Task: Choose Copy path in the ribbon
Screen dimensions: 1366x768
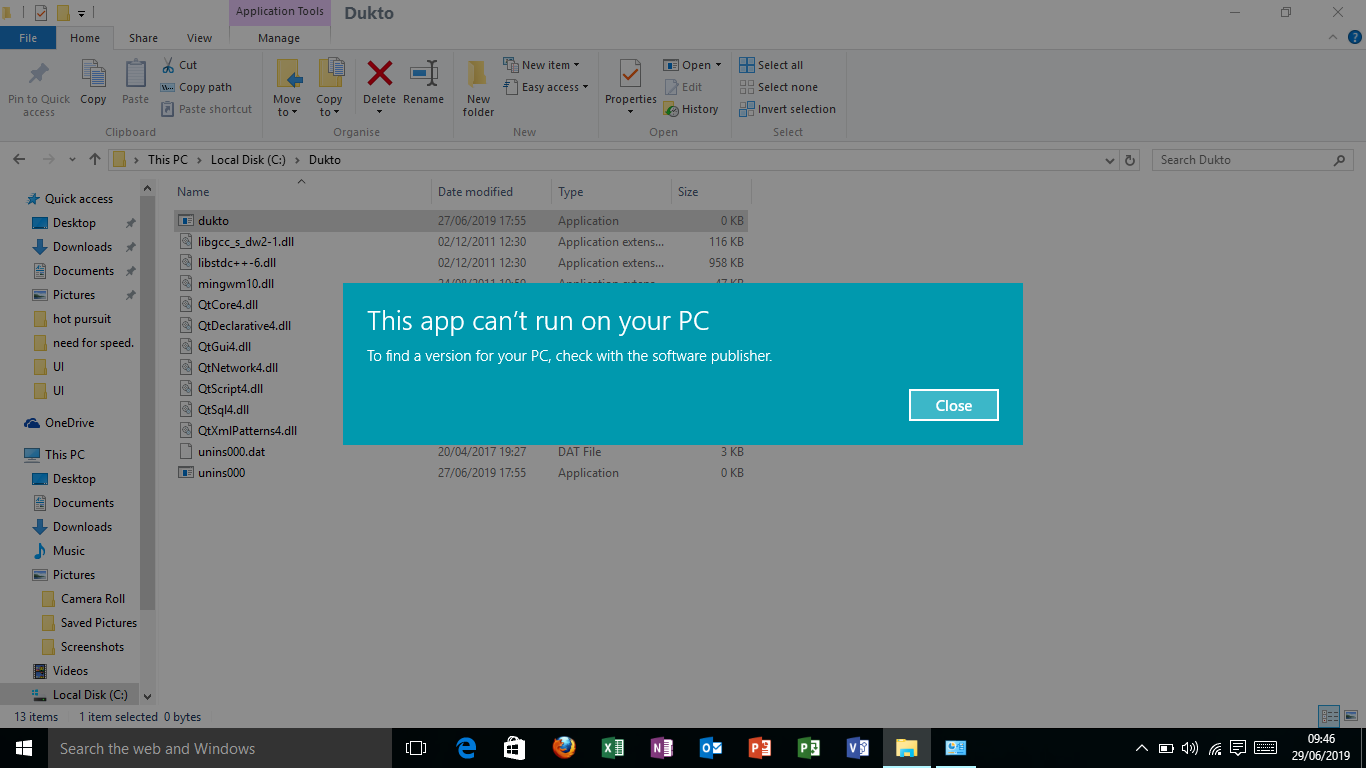Action: (x=196, y=87)
